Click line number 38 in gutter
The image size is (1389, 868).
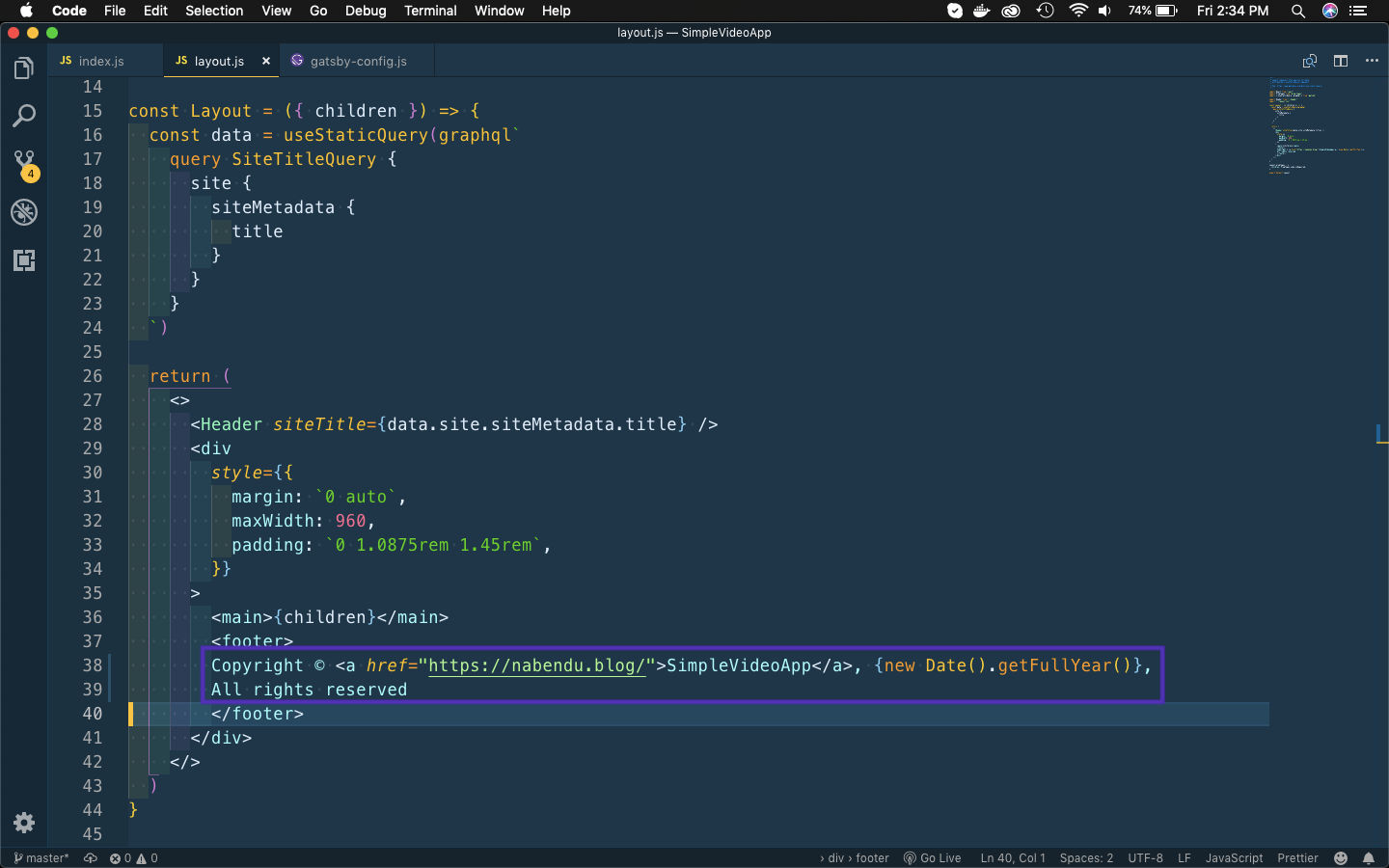pyautogui.click(x=93, y=665)
